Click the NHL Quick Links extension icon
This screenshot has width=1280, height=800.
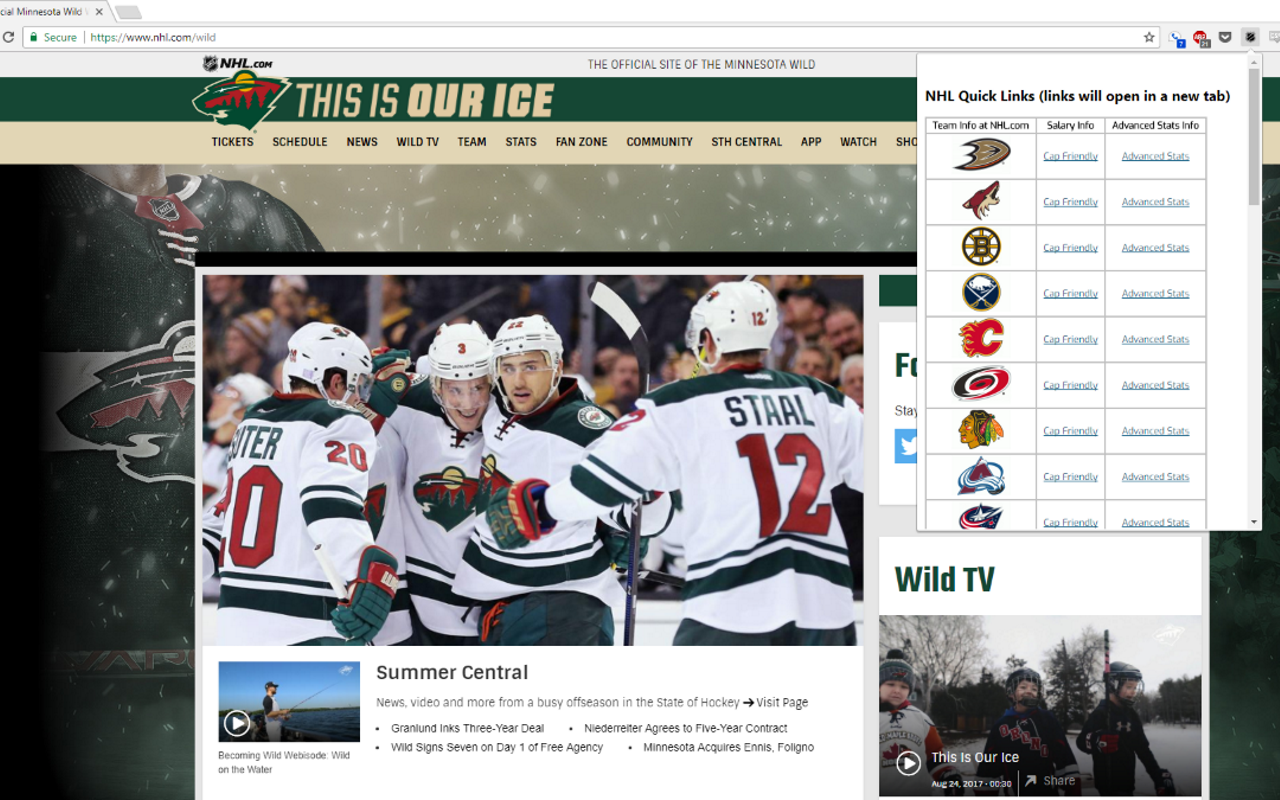tap(1249, 37)
